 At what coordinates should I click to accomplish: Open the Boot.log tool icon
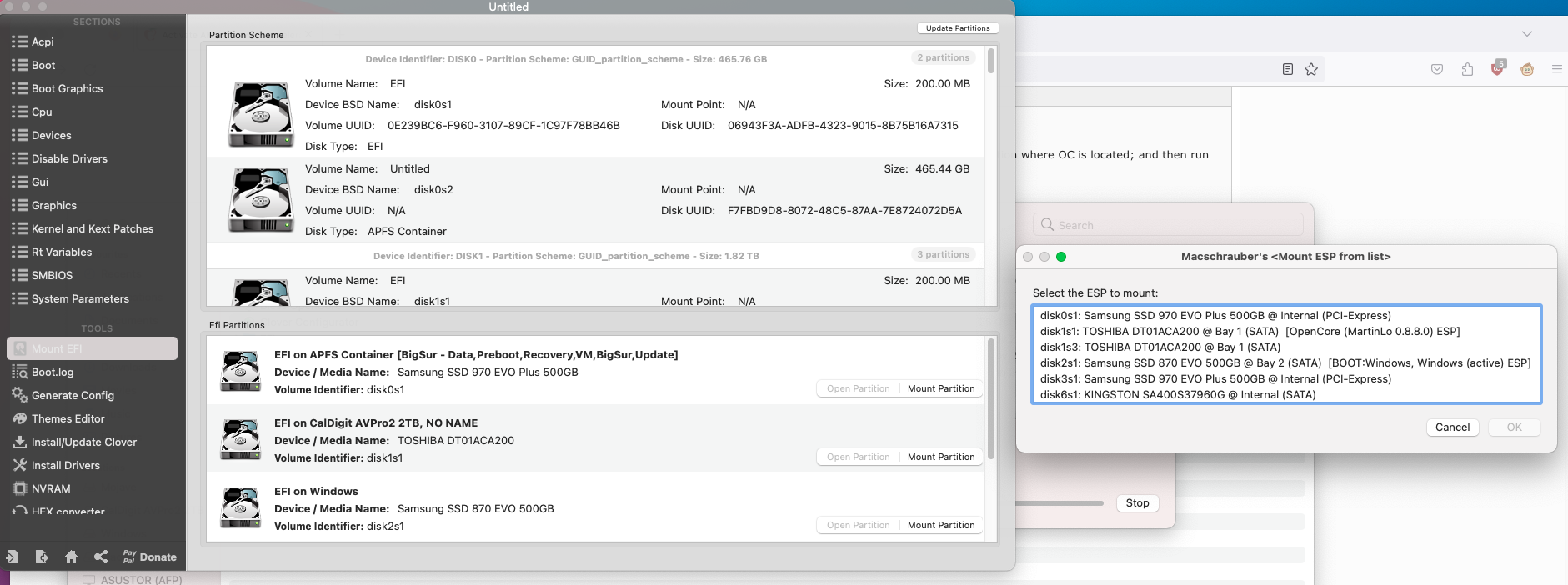(20, 372)
